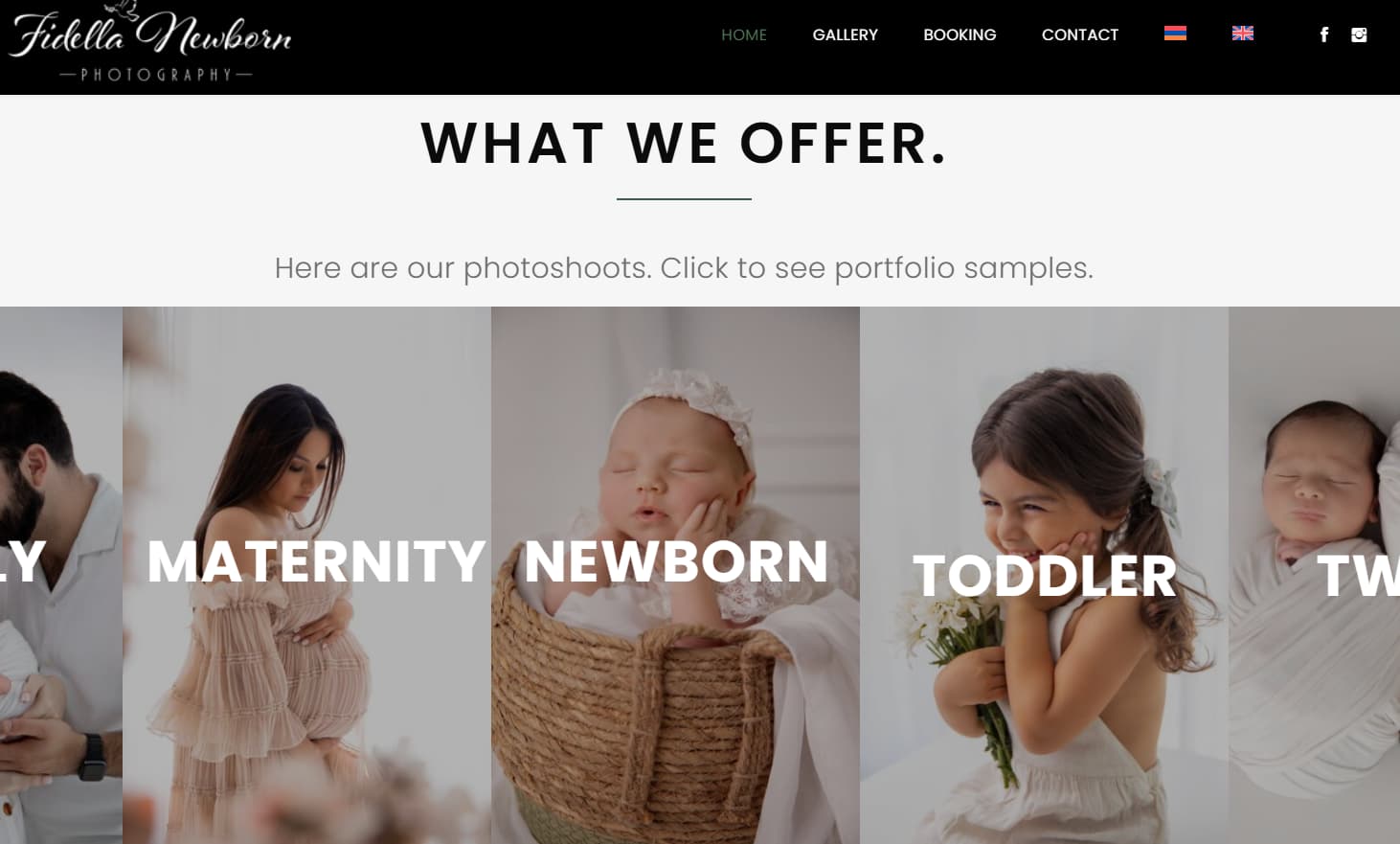Open the Instagram profile icon

click(x=1359, y=34)
